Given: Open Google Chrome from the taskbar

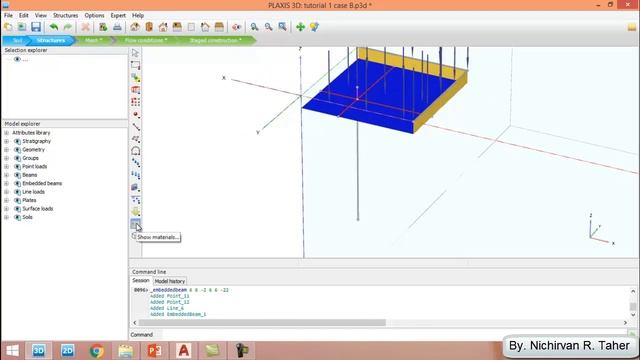Looking at the screenshot, I should 97,351.
